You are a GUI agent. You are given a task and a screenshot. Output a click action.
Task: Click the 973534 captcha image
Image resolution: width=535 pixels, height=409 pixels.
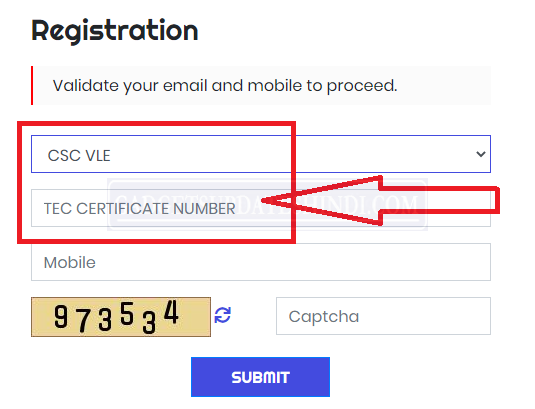click(x=121, y=317)
